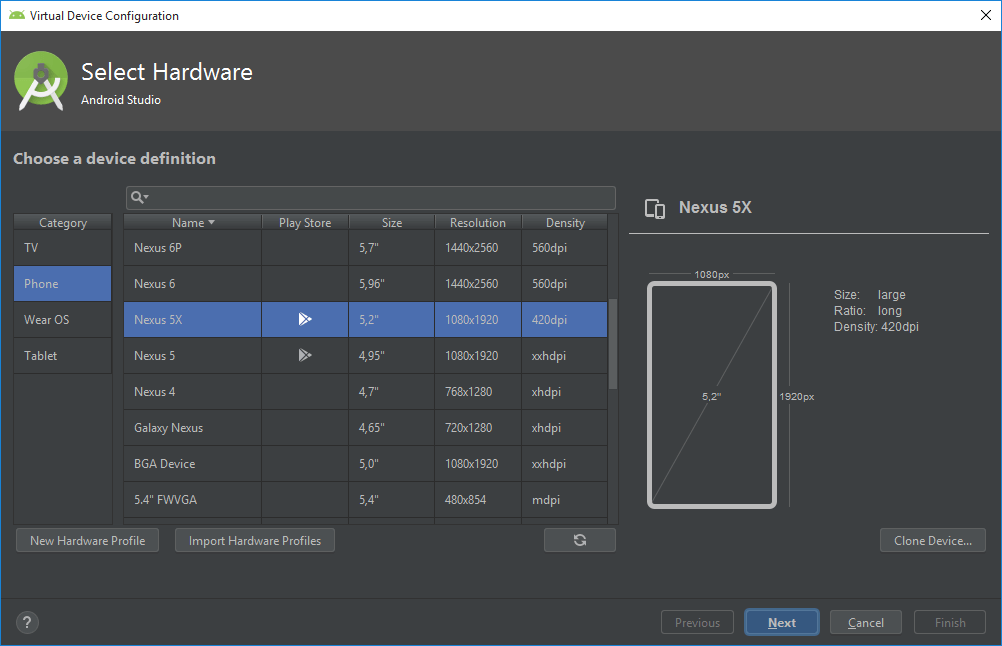Image resolution: width=1002 pixels, height=646 pixels.
Task: Open the search filter magnifier menu
Action: [x=139, y=197]
